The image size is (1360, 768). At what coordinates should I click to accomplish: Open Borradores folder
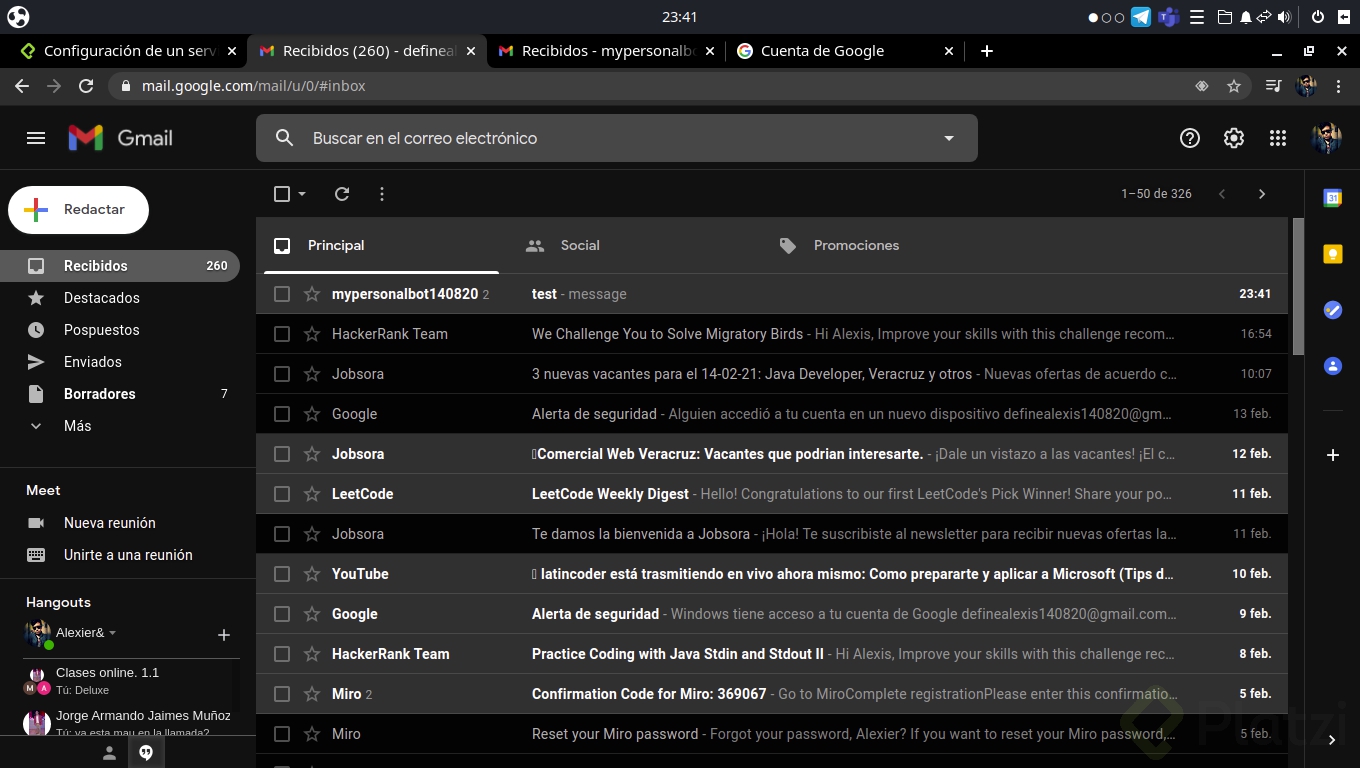(x=120, y=394)
